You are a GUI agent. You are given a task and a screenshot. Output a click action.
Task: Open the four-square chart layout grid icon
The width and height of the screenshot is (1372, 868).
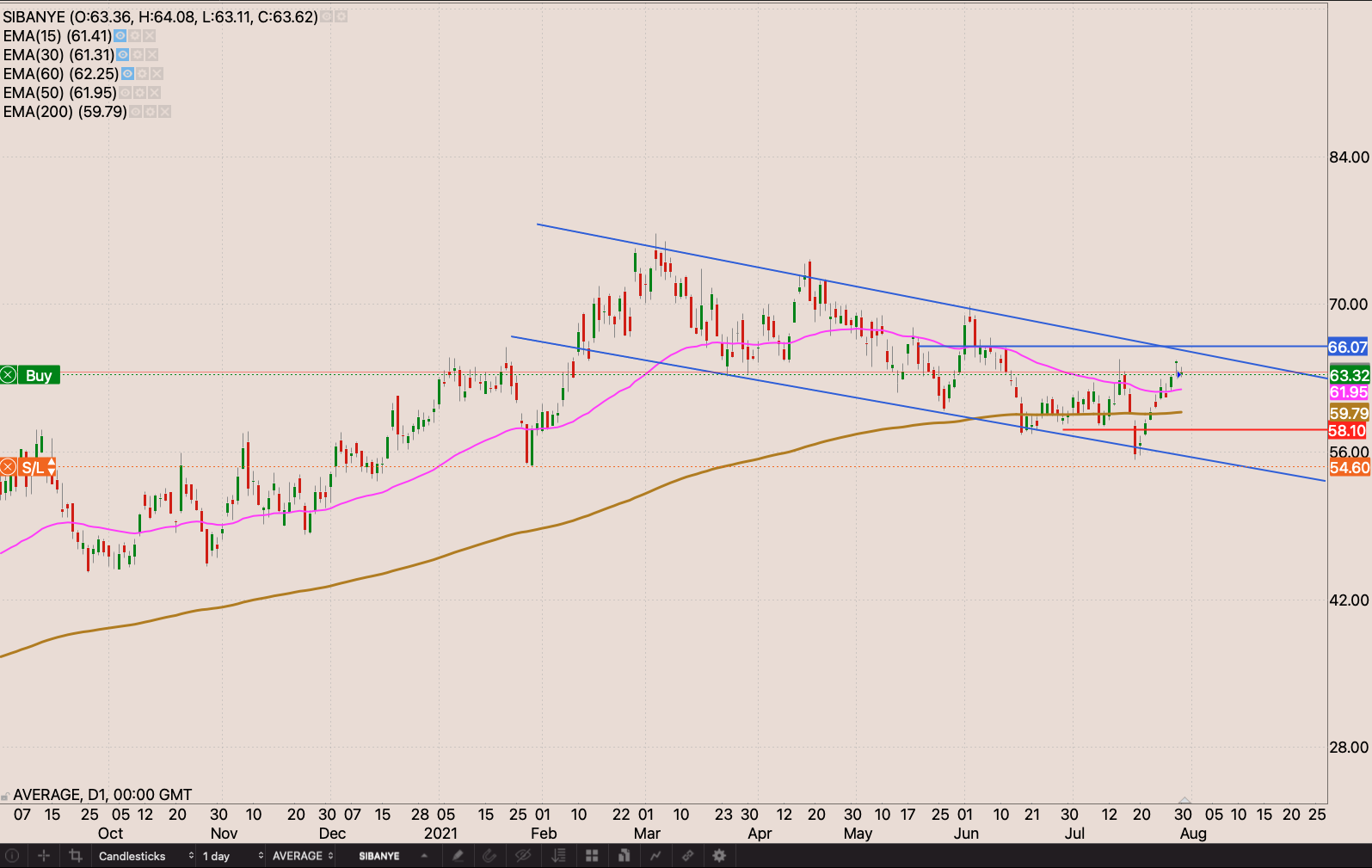(592, 856)
